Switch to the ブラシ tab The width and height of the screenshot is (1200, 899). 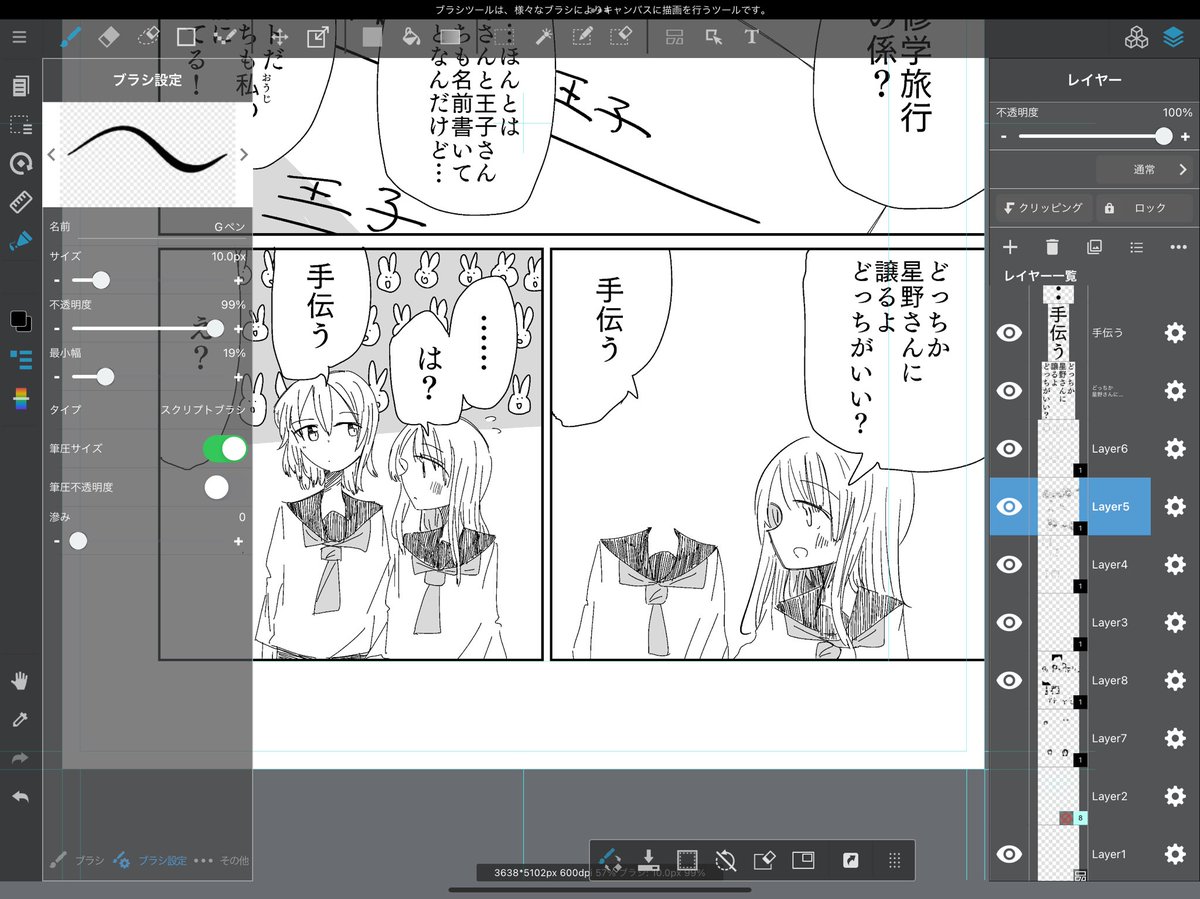coord(77,860)
